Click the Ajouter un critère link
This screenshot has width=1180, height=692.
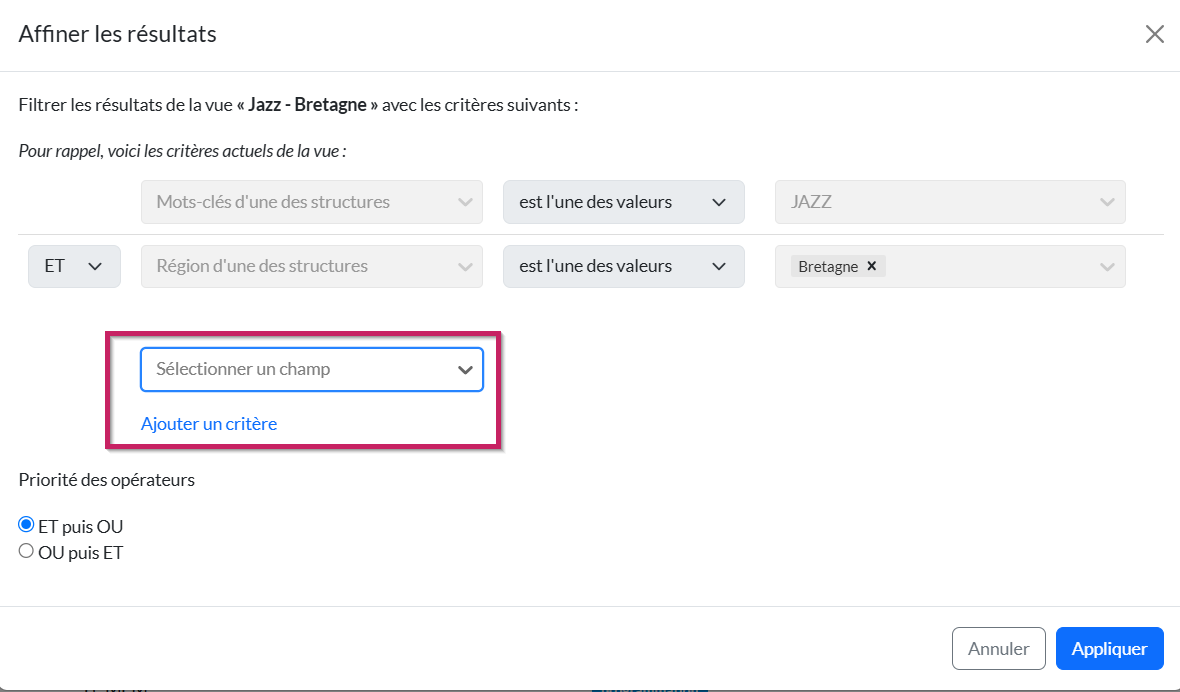[x=209, y=424]
